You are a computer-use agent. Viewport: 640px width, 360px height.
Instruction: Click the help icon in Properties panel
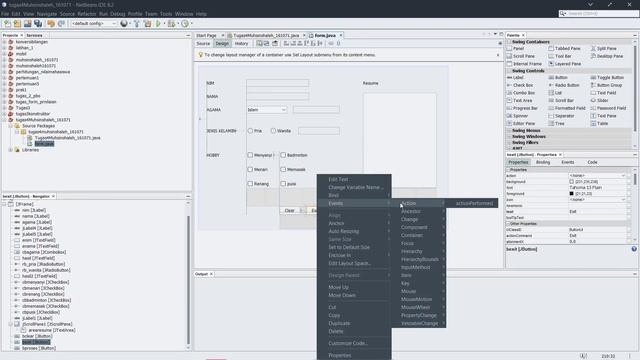[x=634, y=249]
